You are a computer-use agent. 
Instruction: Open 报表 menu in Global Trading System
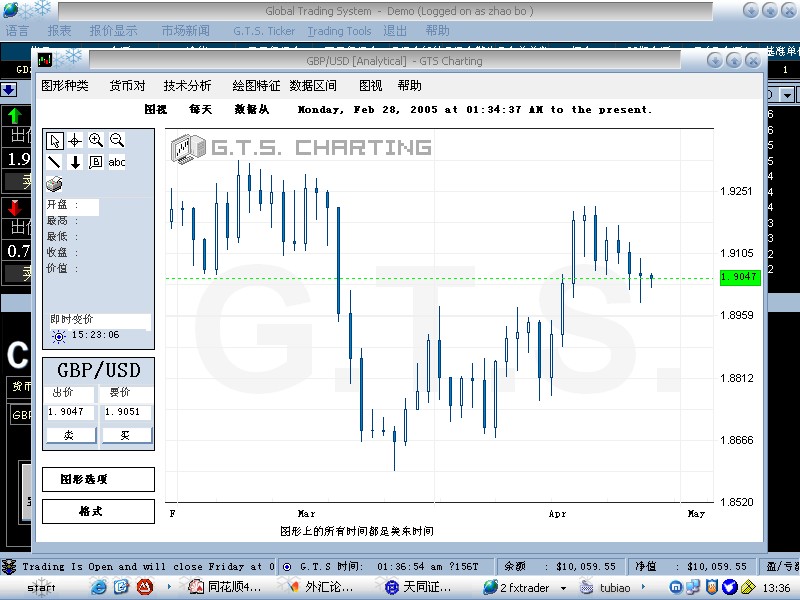point(59,31)
